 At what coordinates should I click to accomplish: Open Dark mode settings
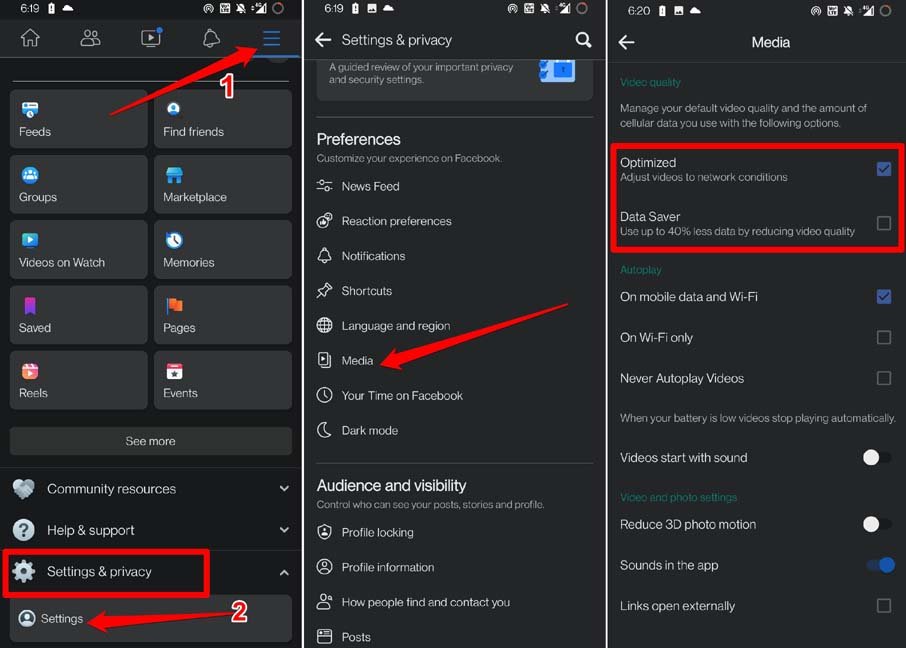454,431
